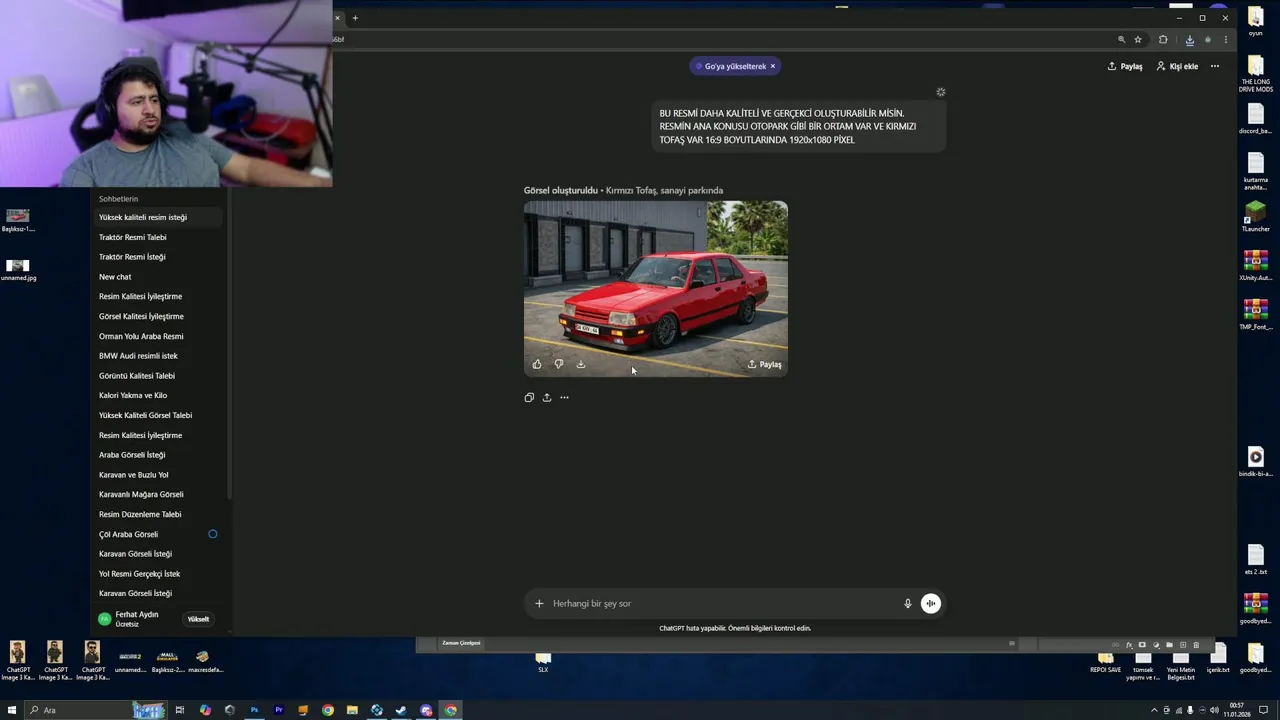Select 'oyun' folder on desktop

pos(1255,23)
